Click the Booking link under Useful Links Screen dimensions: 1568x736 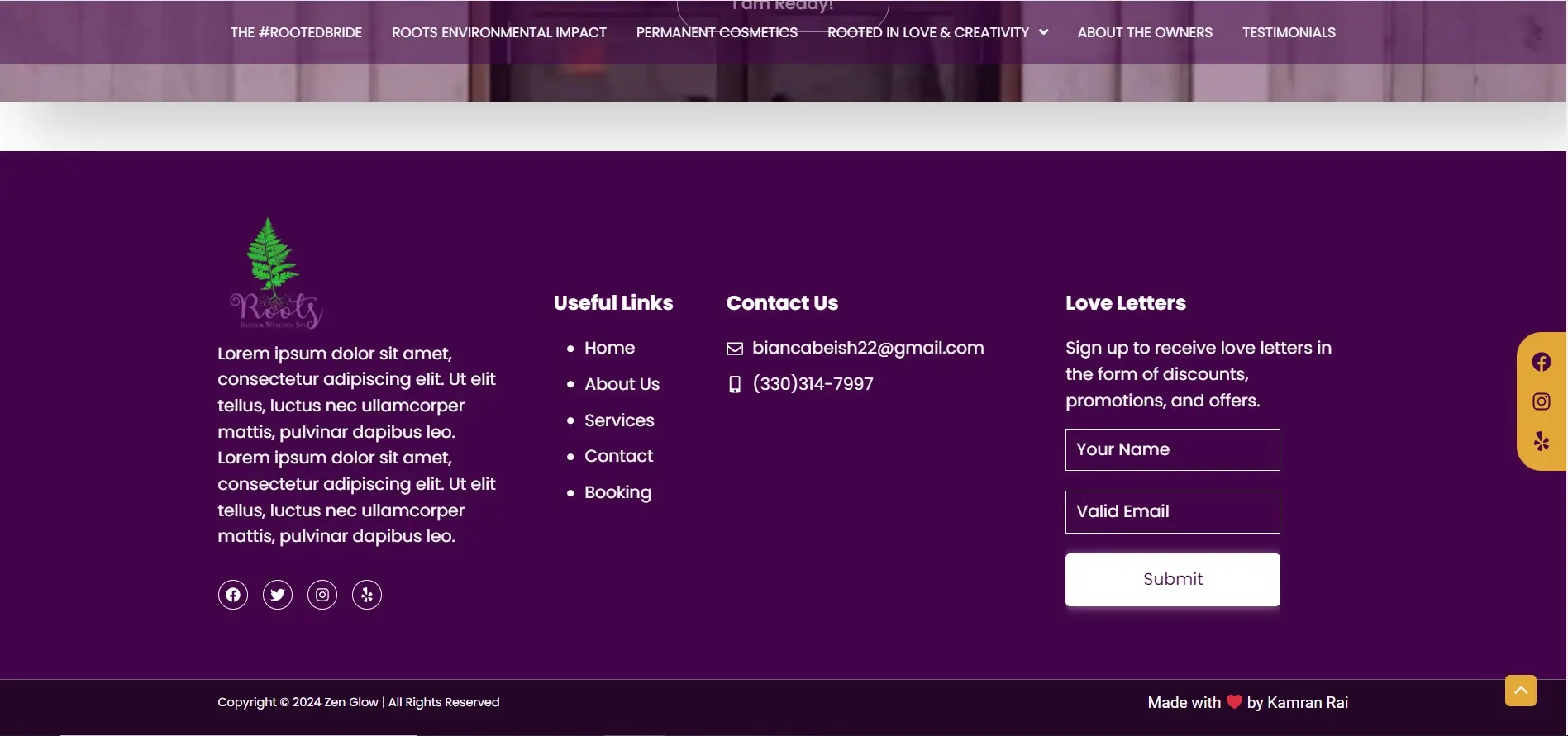click(617, 492)
